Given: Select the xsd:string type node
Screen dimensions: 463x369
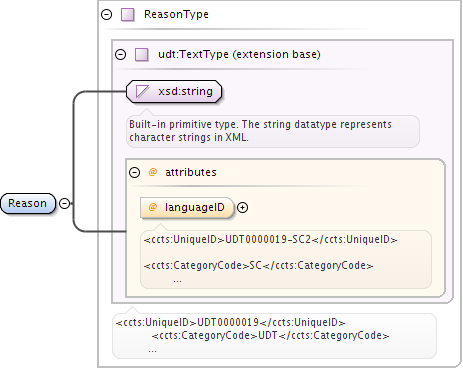Looking at the screenshot, I should 174,91.
